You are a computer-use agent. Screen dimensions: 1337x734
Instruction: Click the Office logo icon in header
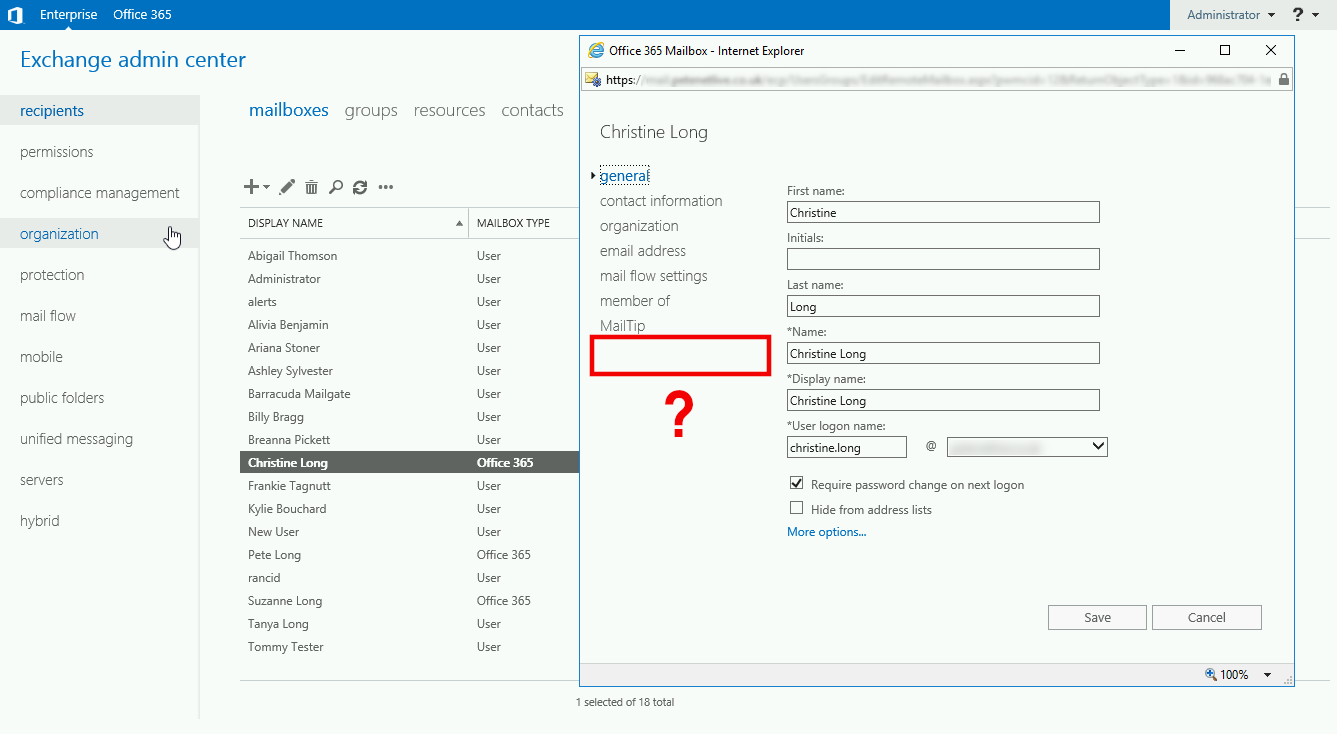pos(15,15)
